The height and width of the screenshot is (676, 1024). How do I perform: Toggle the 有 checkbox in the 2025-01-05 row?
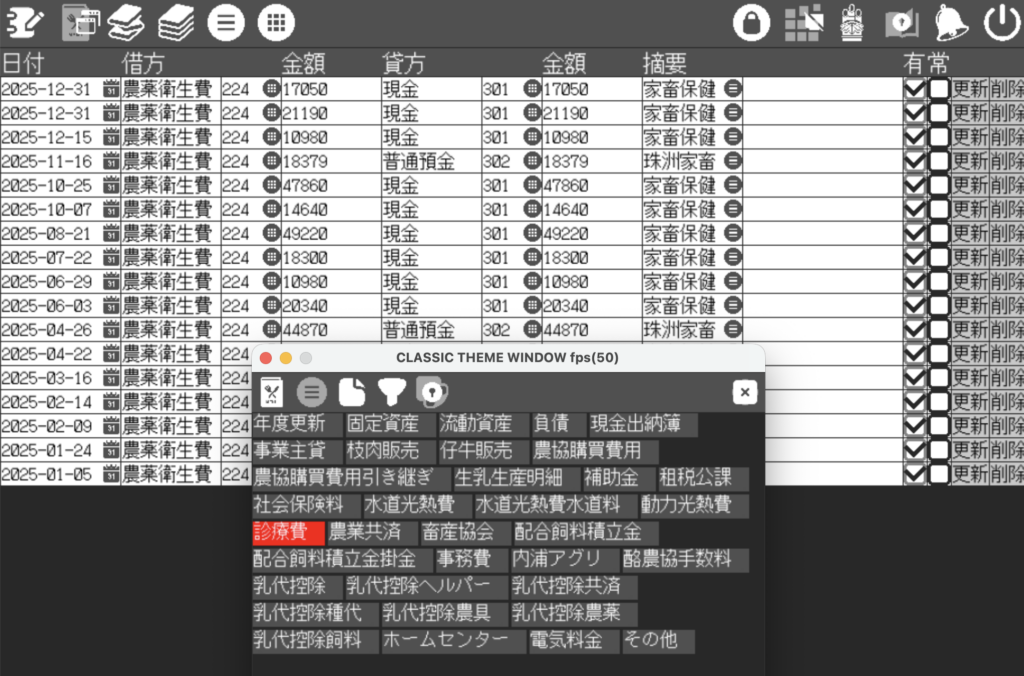(x=914, y=473)
